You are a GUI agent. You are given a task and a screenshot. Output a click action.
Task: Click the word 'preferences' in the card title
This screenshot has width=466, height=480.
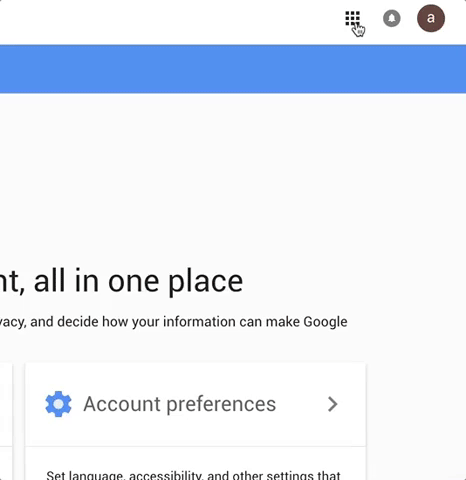tap(221, 405)
